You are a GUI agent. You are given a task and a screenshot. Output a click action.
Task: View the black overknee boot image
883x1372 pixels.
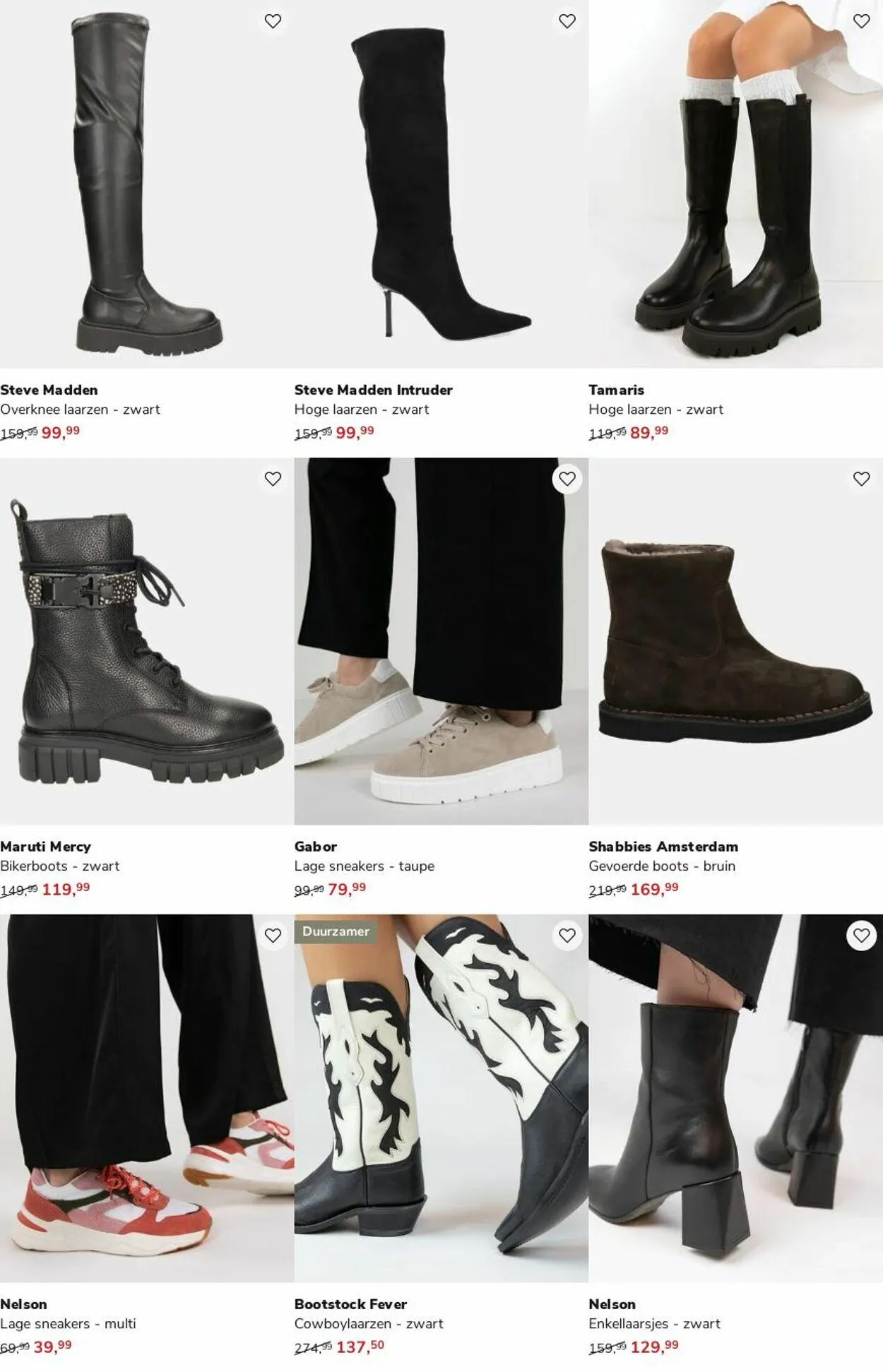147,184
